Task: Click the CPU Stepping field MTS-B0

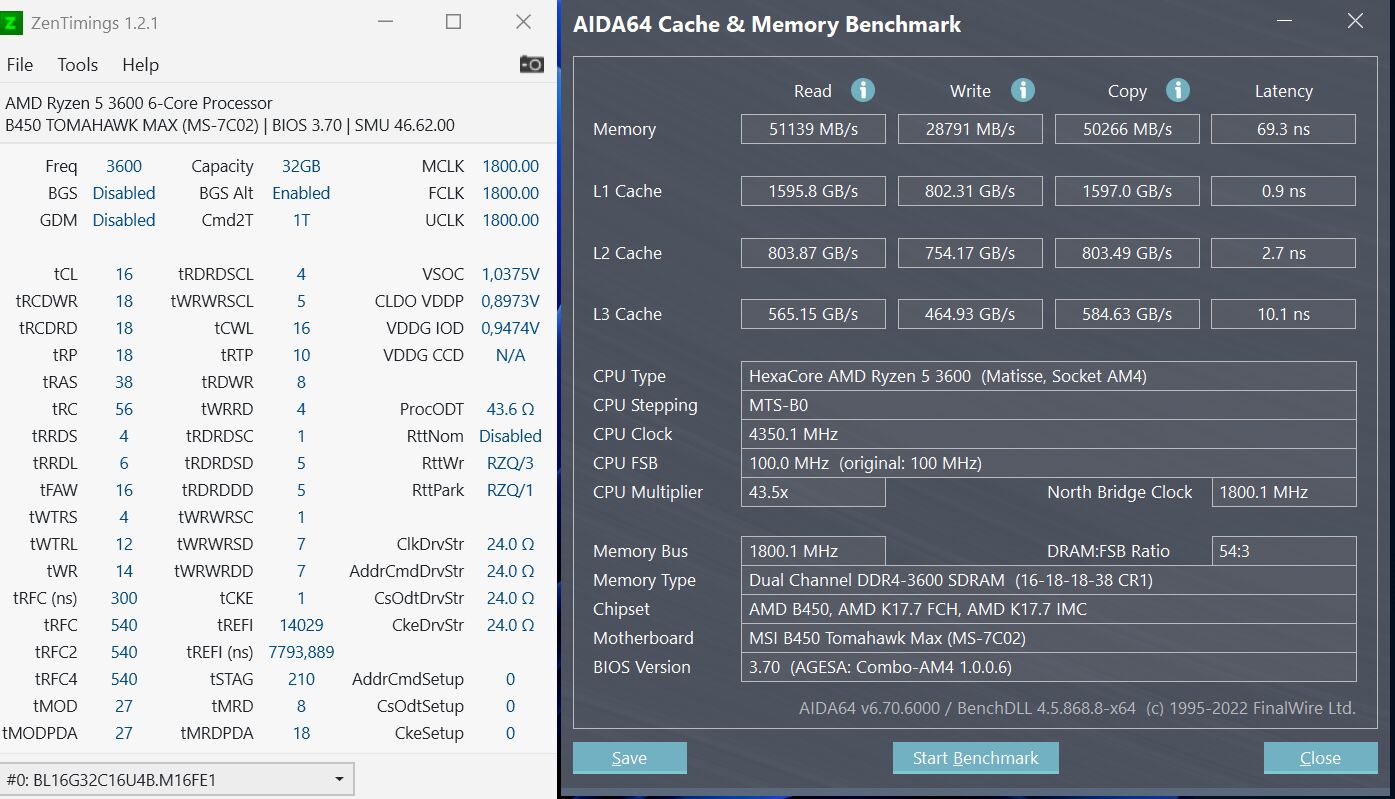Action: pyautogui.click(x=1048, y=405)
